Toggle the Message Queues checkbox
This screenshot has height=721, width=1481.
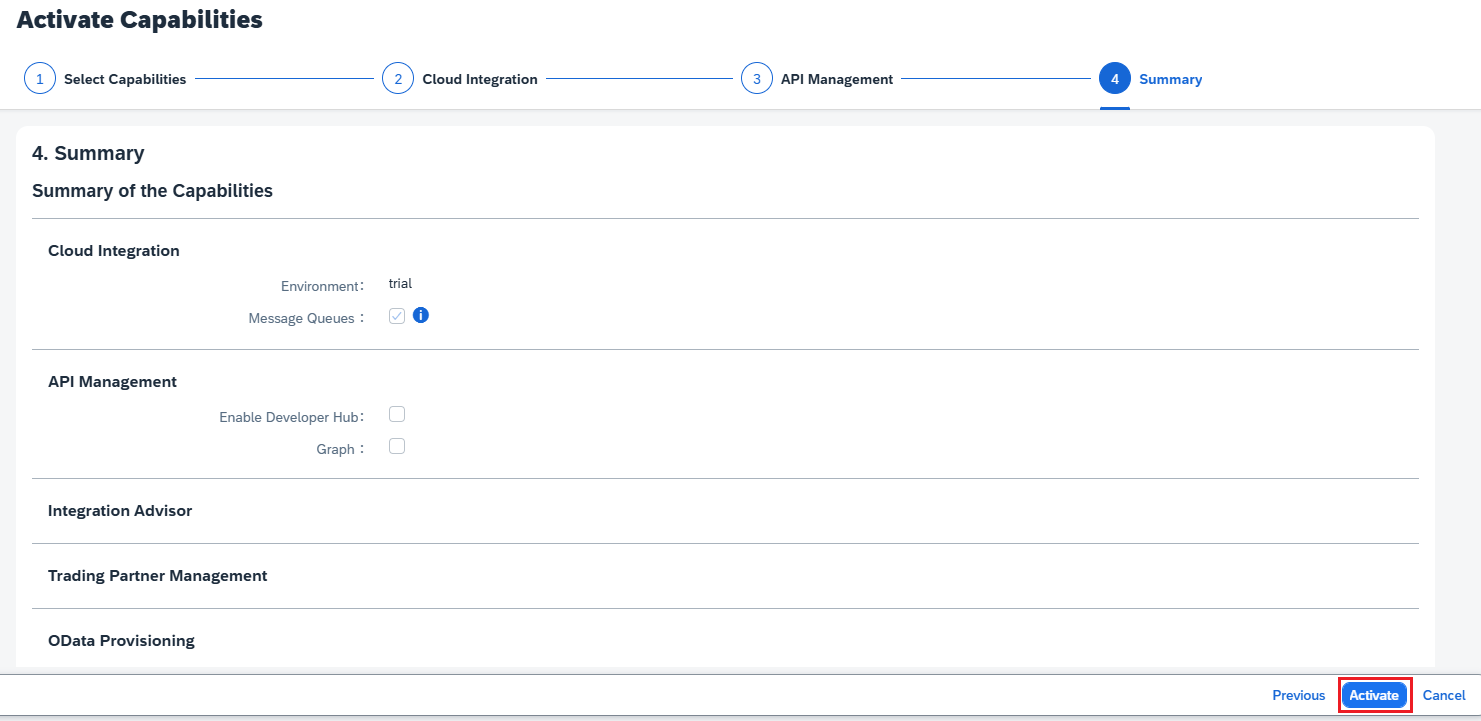[397, 316]
